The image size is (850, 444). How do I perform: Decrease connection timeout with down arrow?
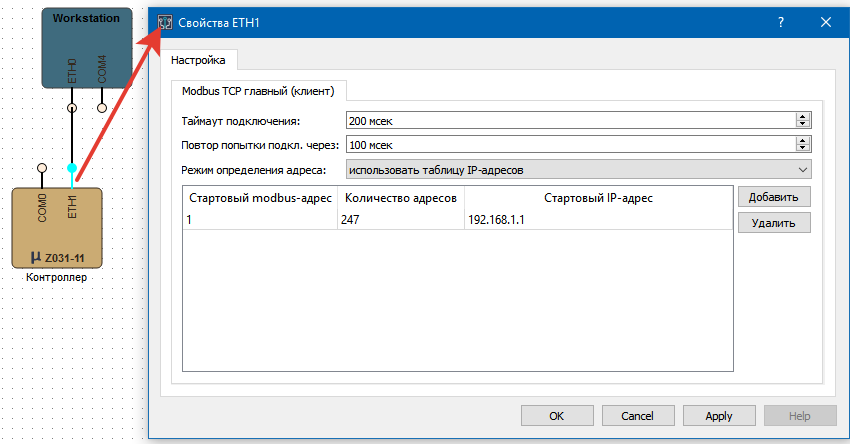pos(803,124)
